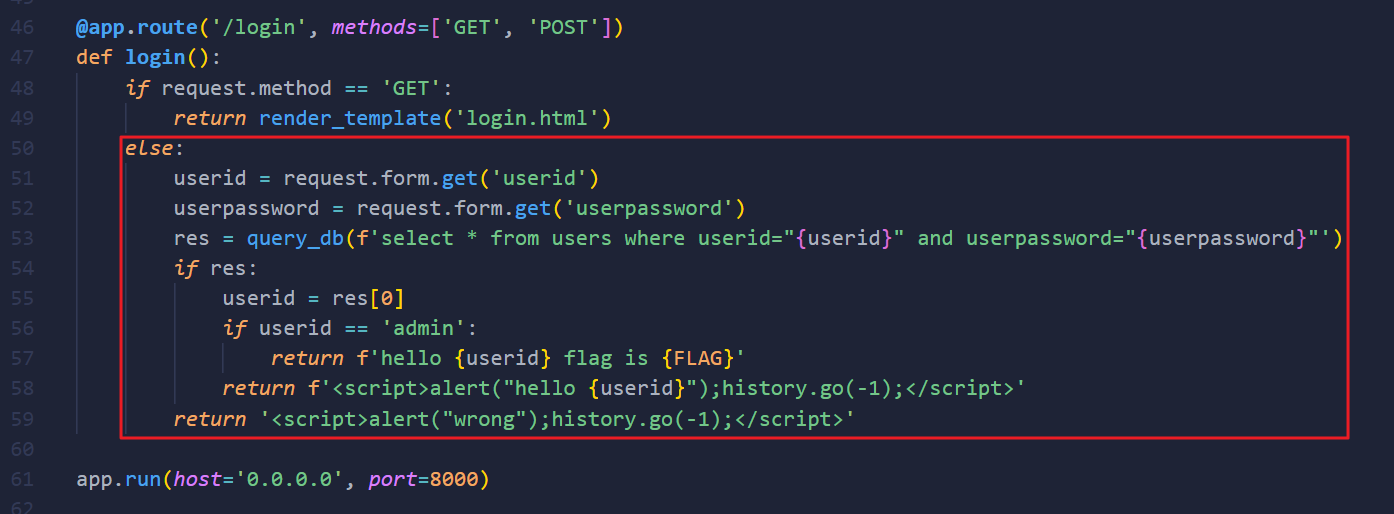The image size is (1394, 514).
Task: Click line number 61 in the gutter
Action: (22, 479)
